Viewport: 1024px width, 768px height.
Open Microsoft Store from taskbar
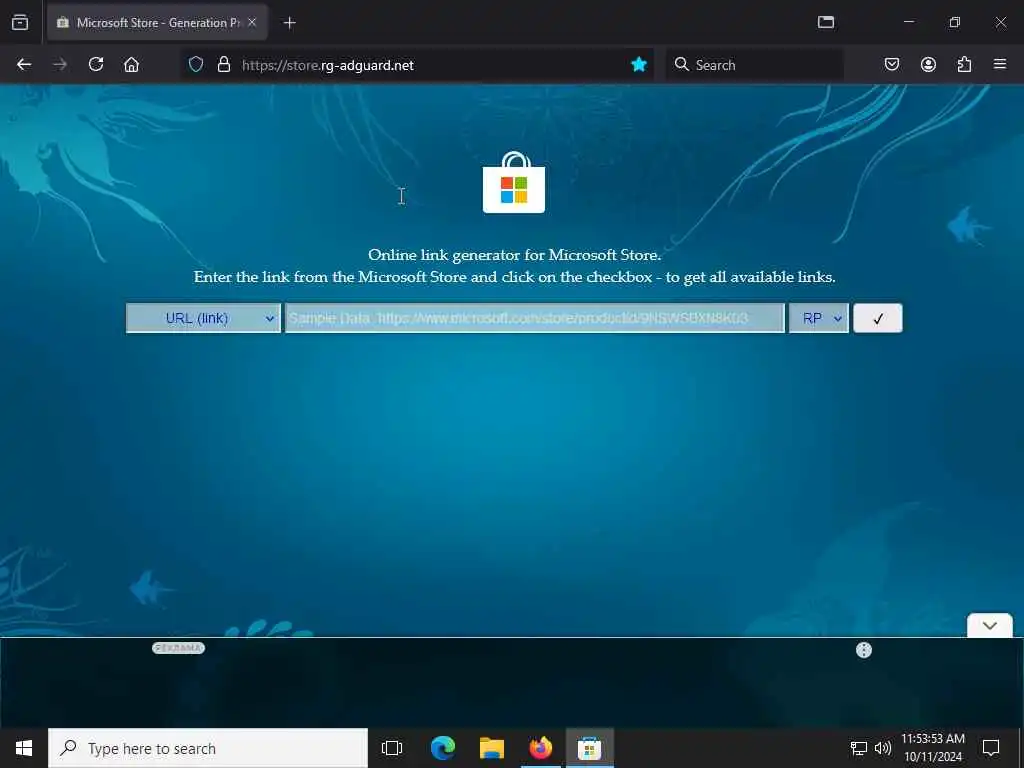[x=590, y=748]
